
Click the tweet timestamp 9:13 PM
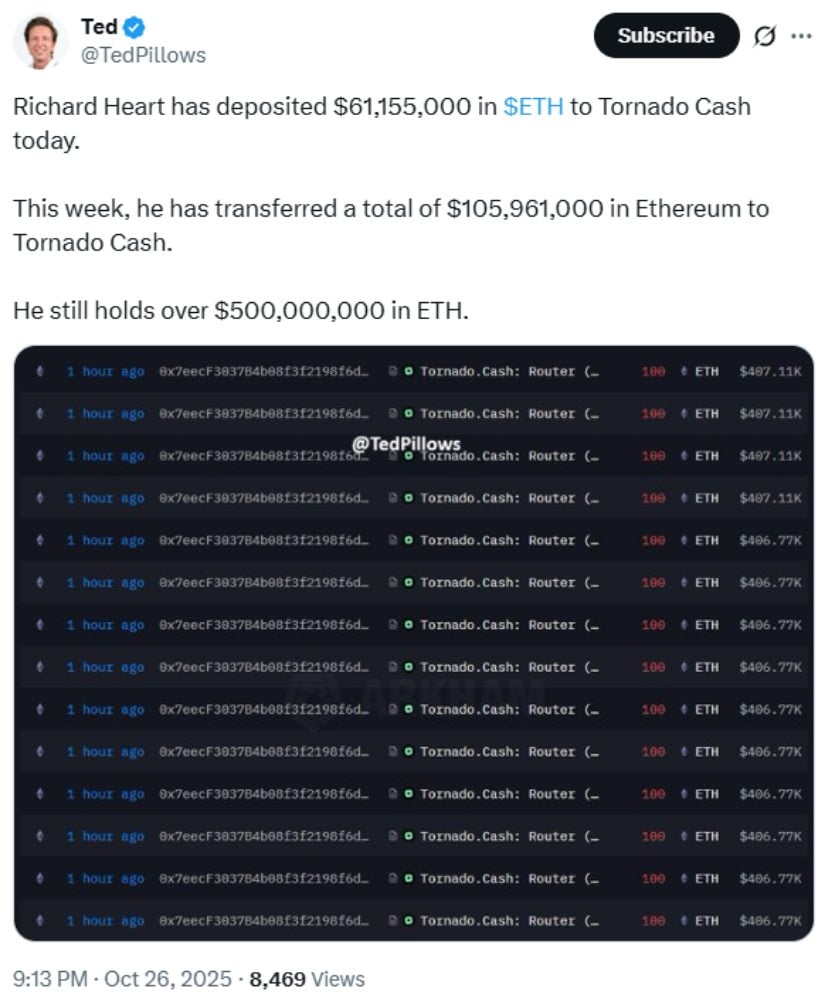click(x=48, y=979)
